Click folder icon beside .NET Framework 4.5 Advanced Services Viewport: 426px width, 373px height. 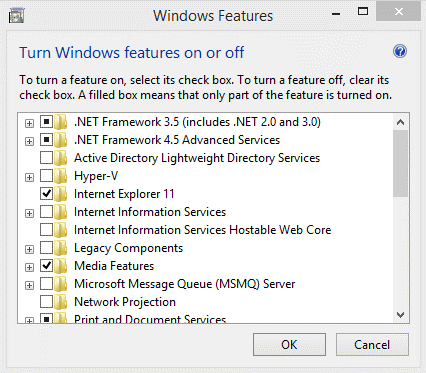[61, 140]
